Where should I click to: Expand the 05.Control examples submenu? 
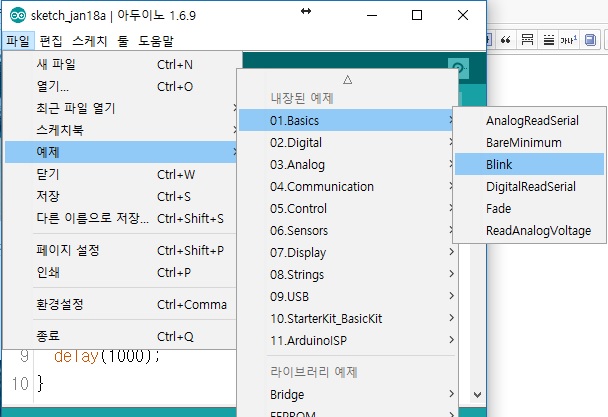tap(347, 208)
